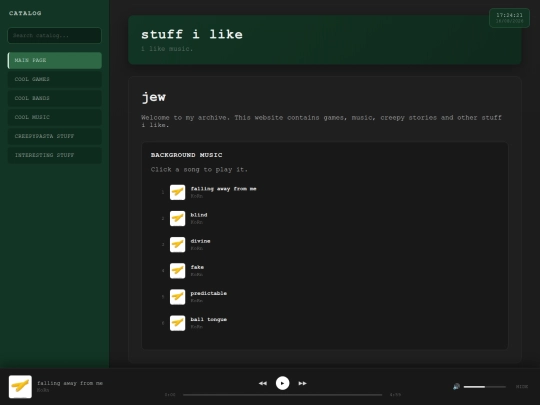
Task: Skip to the previous track
Action: [x=263, y=383]
